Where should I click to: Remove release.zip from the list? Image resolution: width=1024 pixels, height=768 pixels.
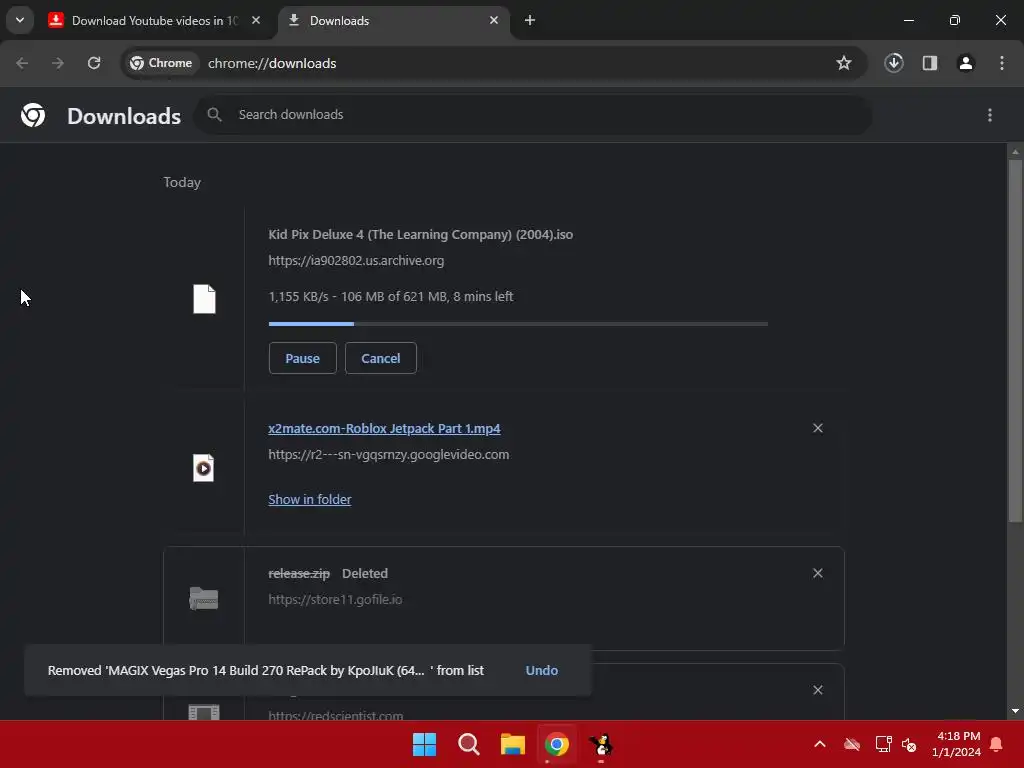click(818, 573)
